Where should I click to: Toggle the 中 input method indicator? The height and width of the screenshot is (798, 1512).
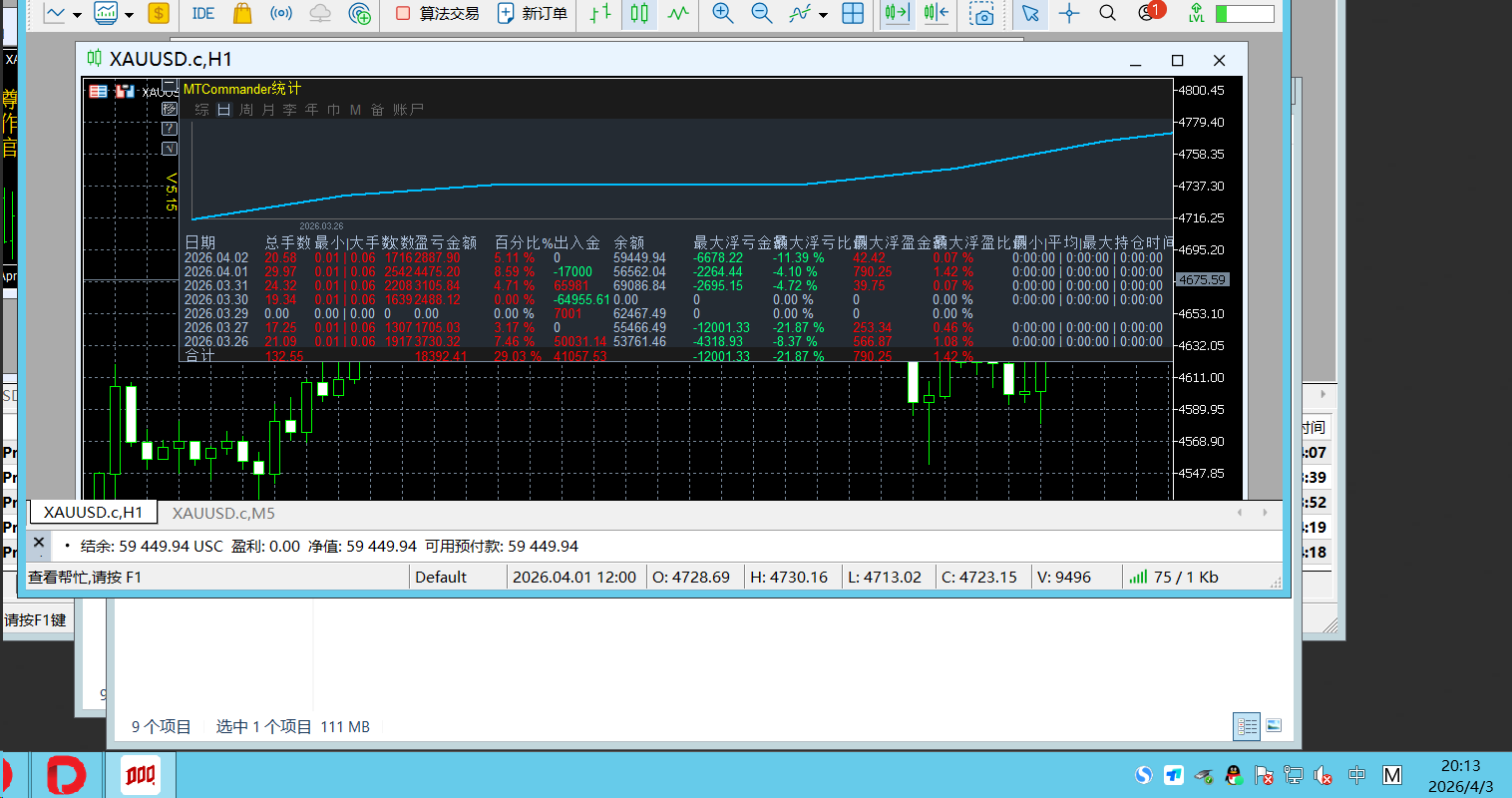[x=1356, y=775]
